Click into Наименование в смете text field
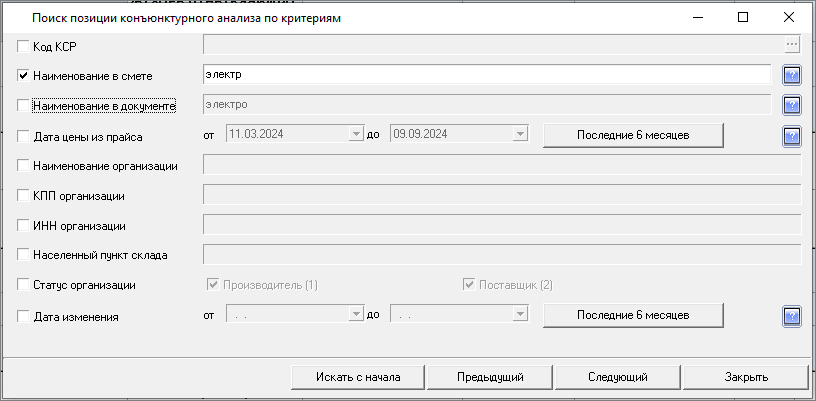This screenshot has width=816, height=401. pos(485,75)
